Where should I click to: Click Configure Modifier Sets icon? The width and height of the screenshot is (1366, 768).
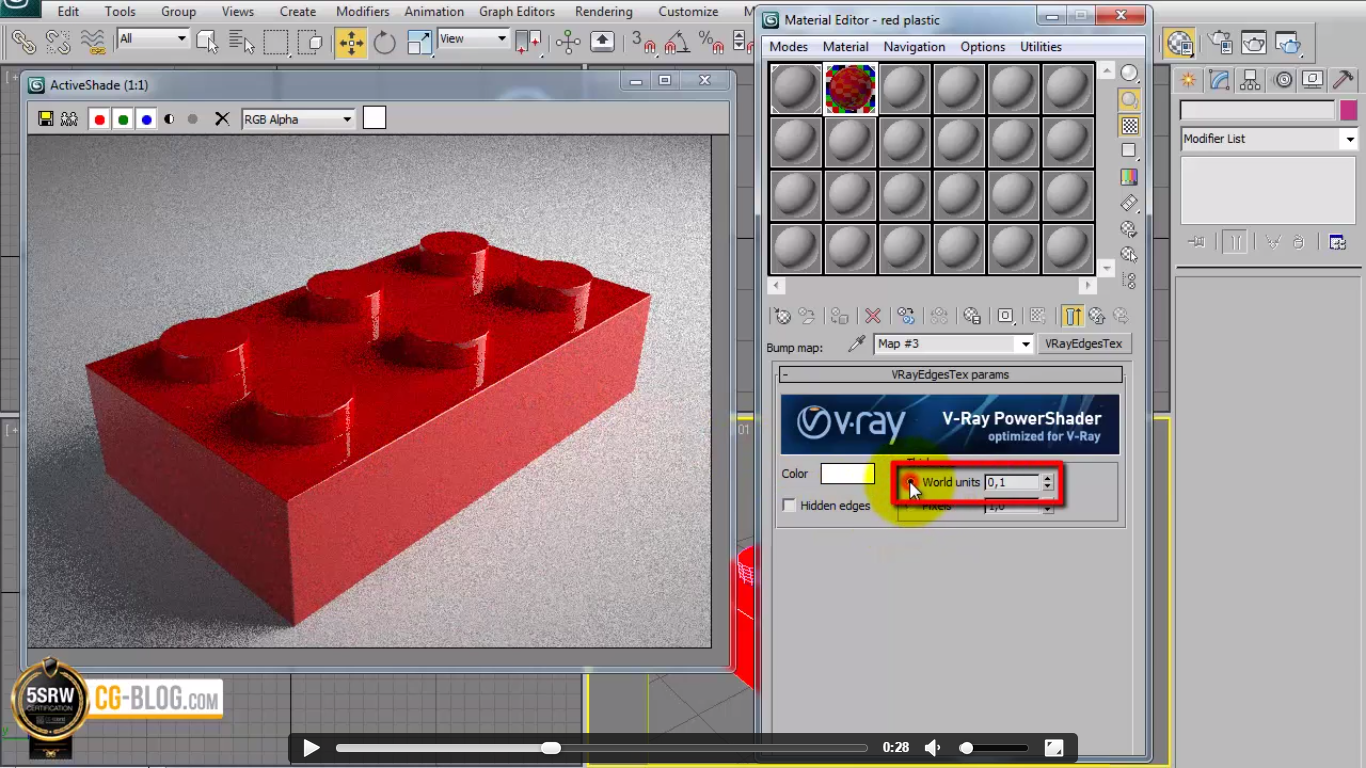[1337, 242]
